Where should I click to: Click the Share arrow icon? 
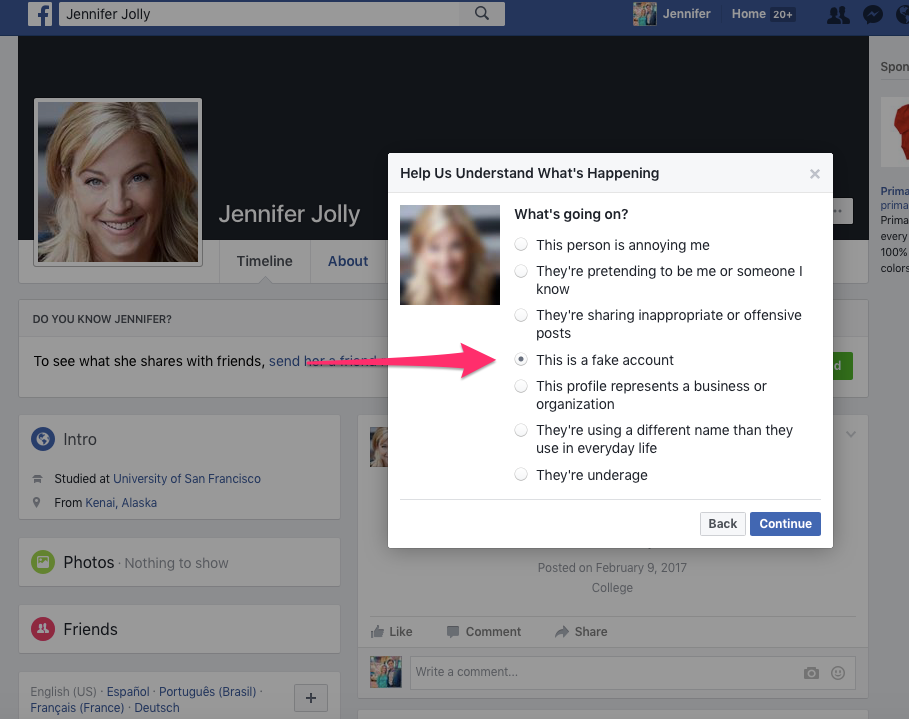[562, 631]
